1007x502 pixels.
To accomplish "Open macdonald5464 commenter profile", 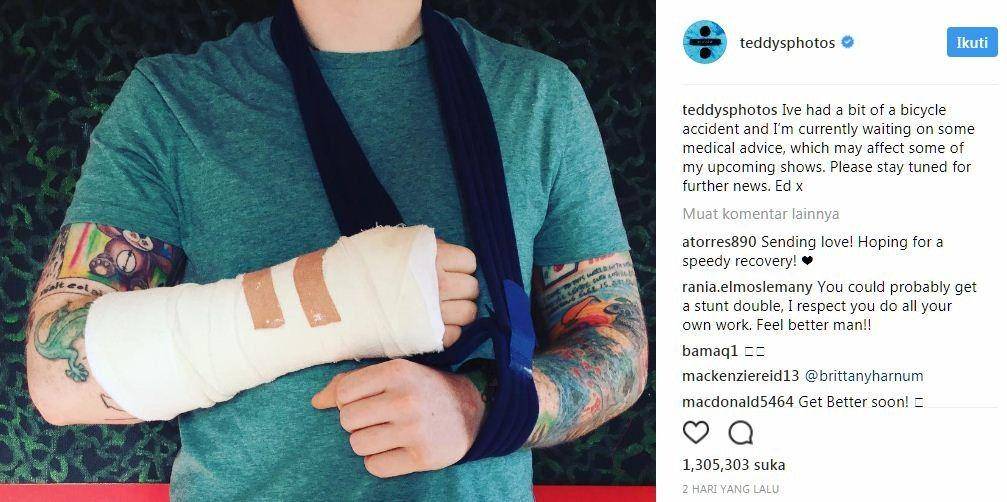I will (738, 402).
